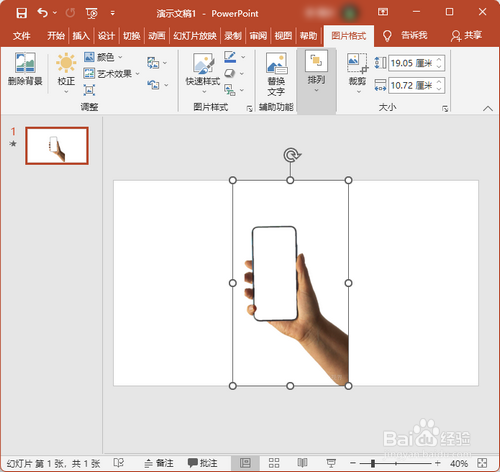Click the 共享 share button

(466, 36)
